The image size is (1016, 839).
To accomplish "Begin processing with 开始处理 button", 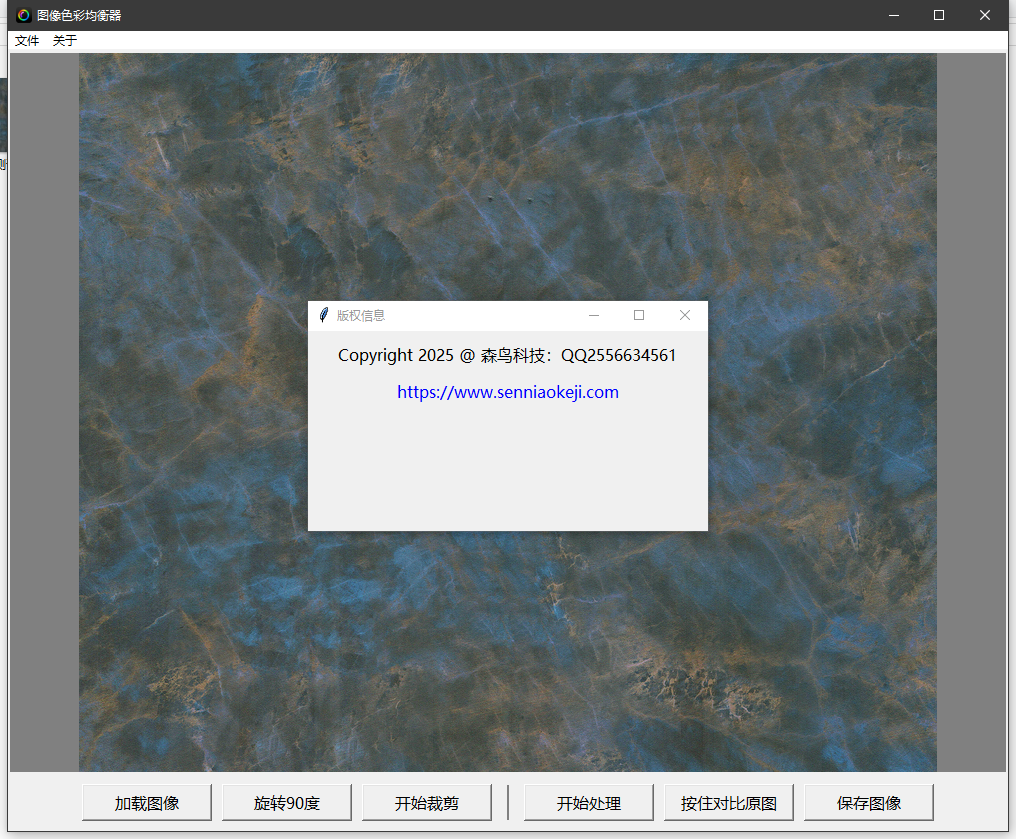I will tap(589, 803).
